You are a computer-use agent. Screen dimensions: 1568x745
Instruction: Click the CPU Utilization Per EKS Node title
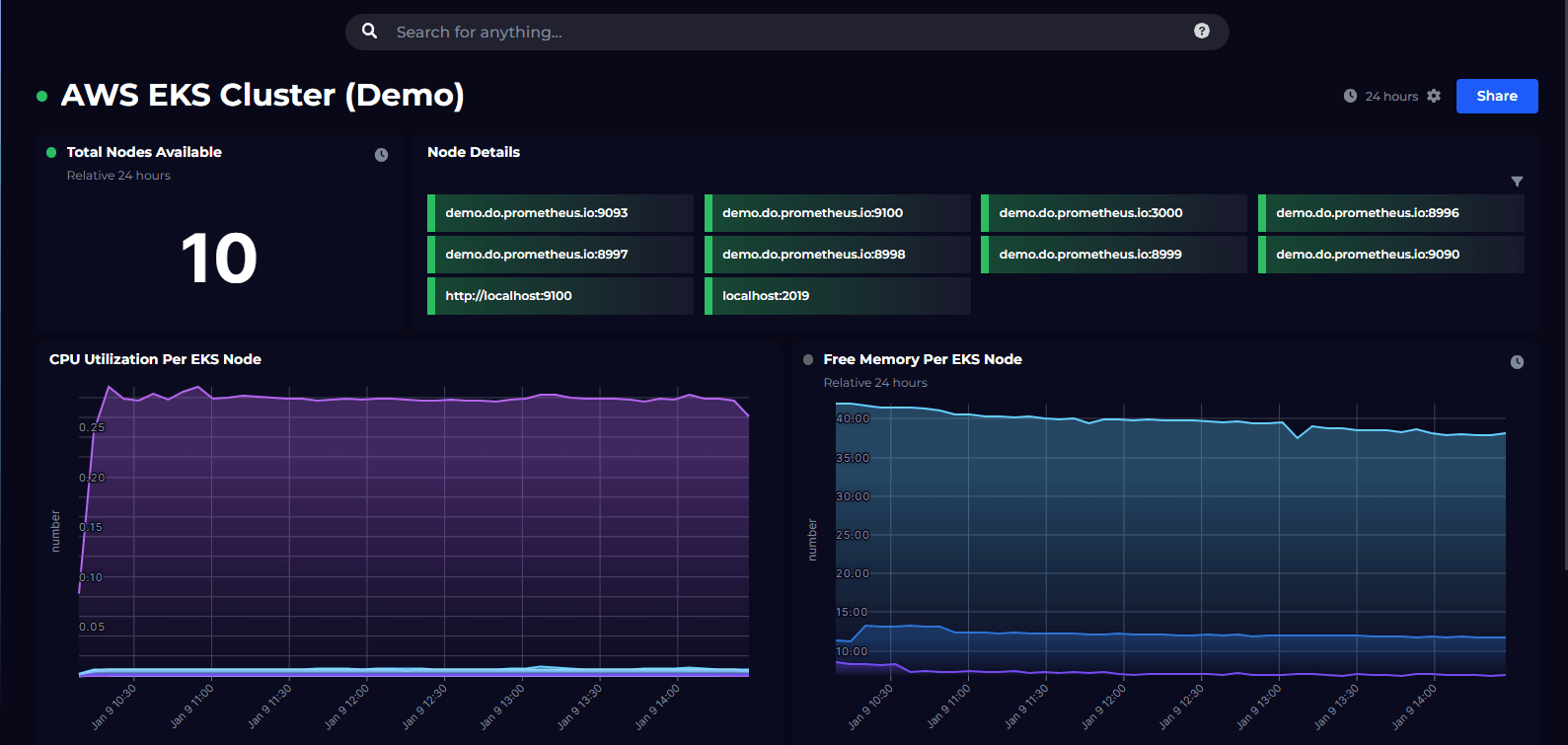(155, 359)
